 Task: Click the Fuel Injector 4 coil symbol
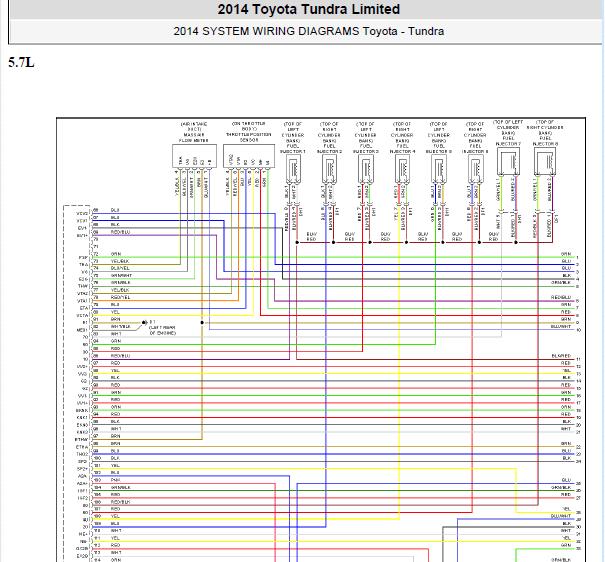(x=402, y=170)
